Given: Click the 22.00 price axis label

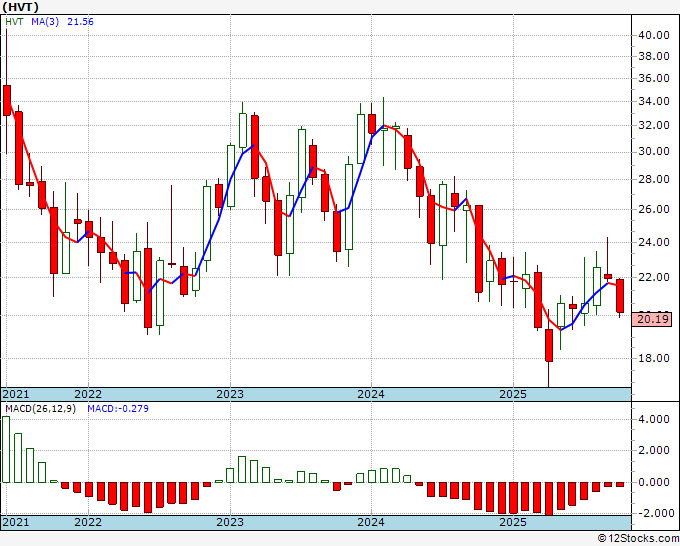Looking at the screenshot, I should (654, 277).
